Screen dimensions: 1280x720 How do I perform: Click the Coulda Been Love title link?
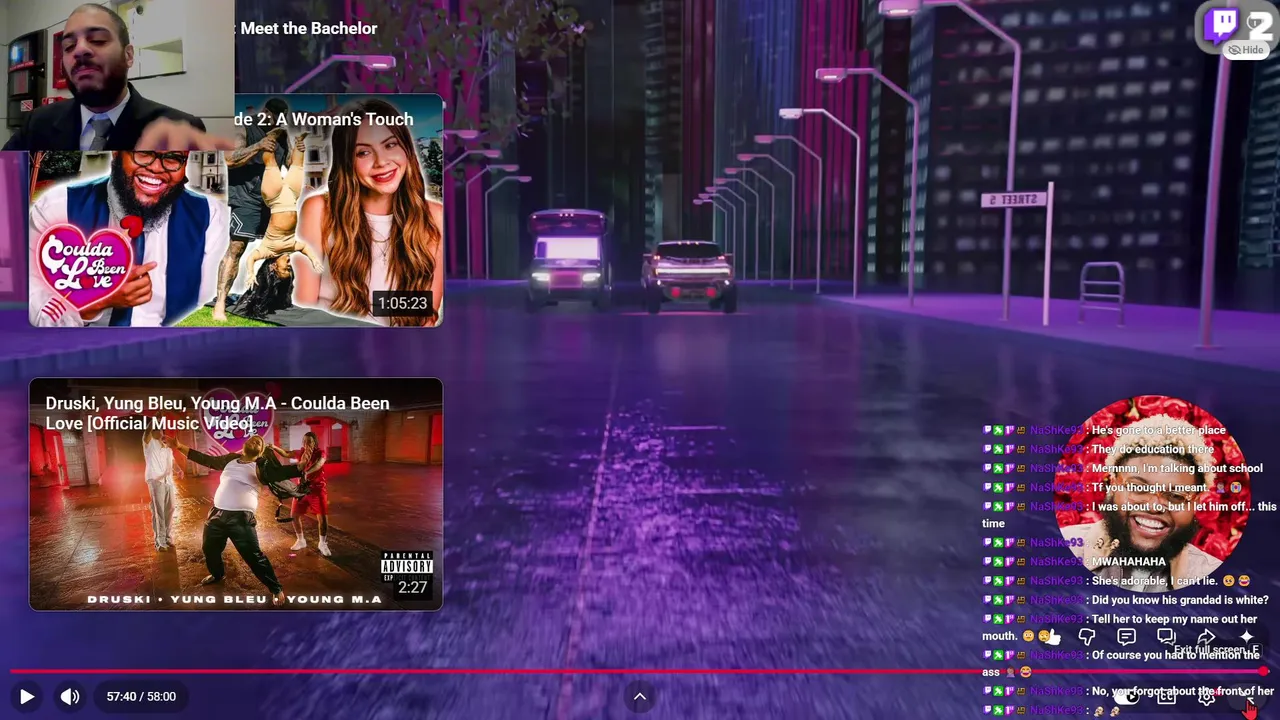tap(217, 413)
